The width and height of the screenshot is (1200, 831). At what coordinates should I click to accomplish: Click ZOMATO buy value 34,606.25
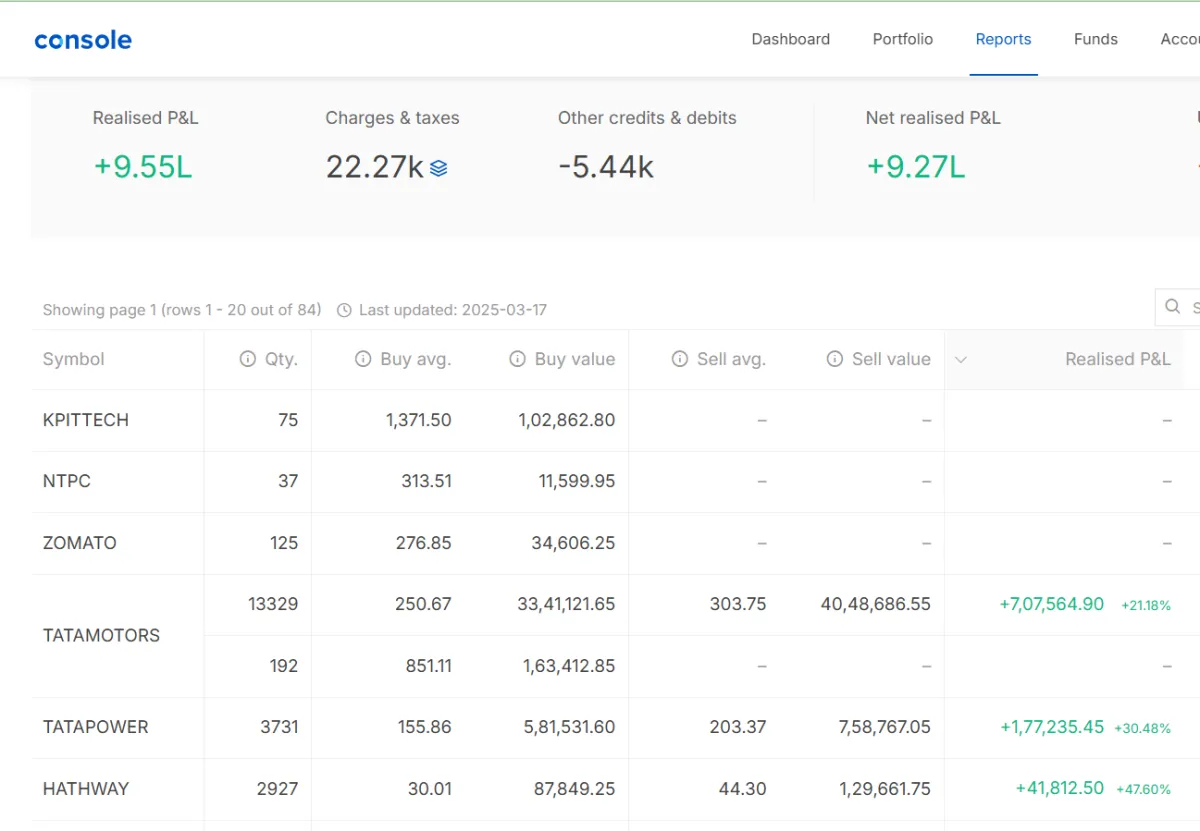tap(573, 543)
